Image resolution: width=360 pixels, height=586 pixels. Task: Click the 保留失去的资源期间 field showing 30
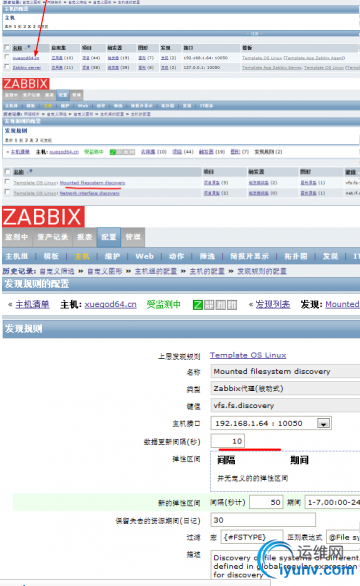pos(263,520)
